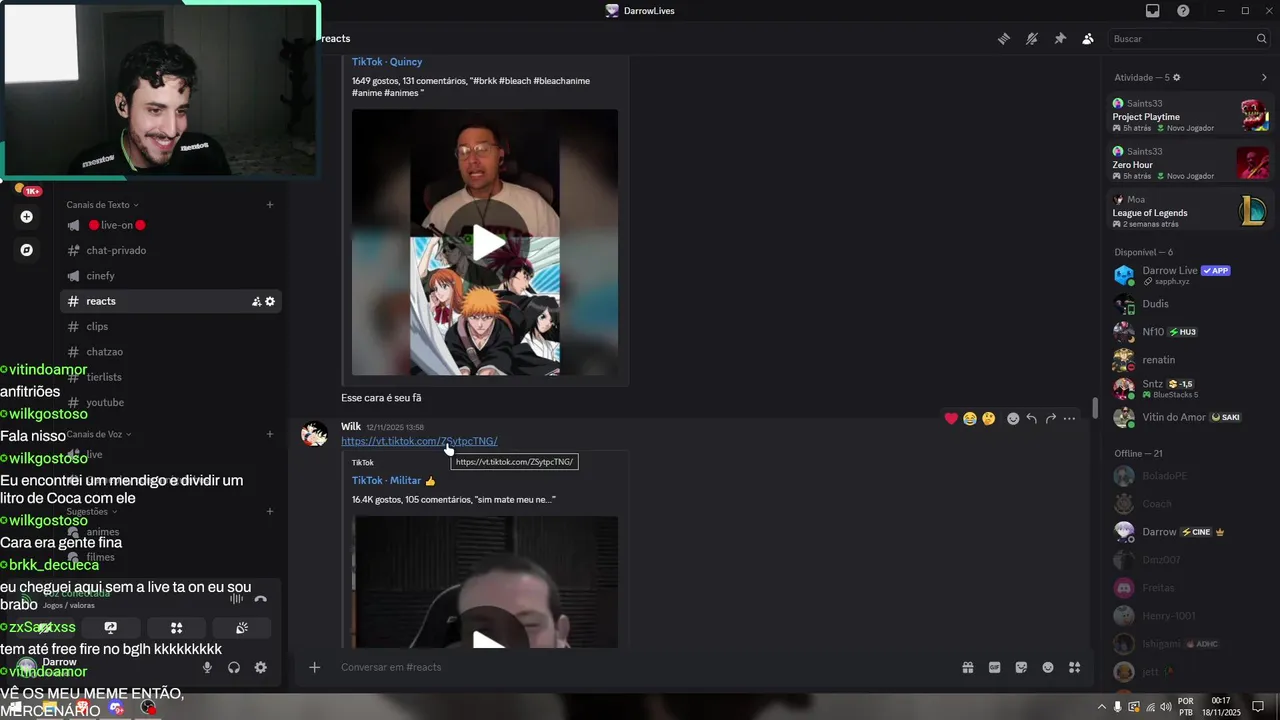Image resolution: width=1280 pixels, height=720 pixels.
Task: Forward Wilk's message arrow
Action: pyautogui.click(x=1051, y=419)
